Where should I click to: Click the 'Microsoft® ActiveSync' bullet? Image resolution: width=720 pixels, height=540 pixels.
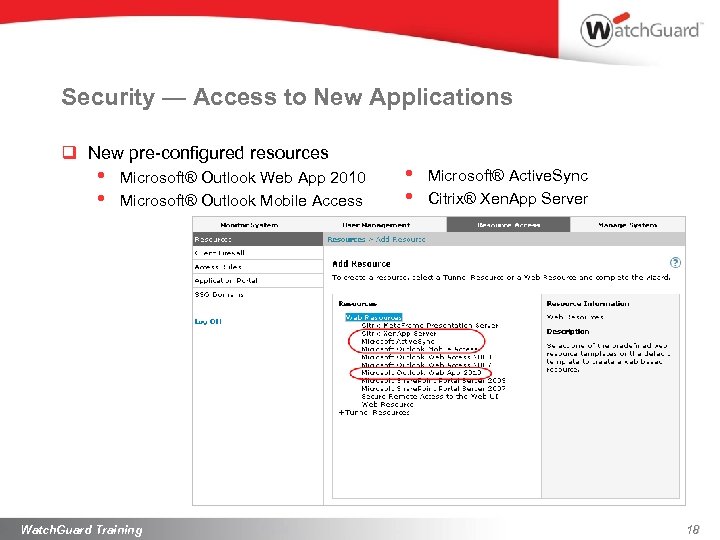point(508,176)
